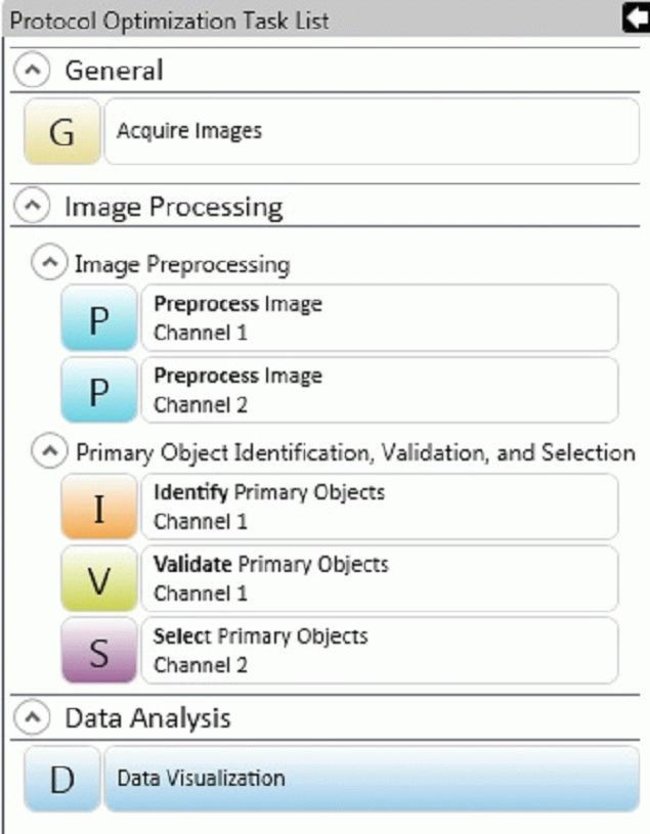The width and height of the screenshot is (650, 834).
Task: Click the Data Visualization D icon
Action: (61, 777)
